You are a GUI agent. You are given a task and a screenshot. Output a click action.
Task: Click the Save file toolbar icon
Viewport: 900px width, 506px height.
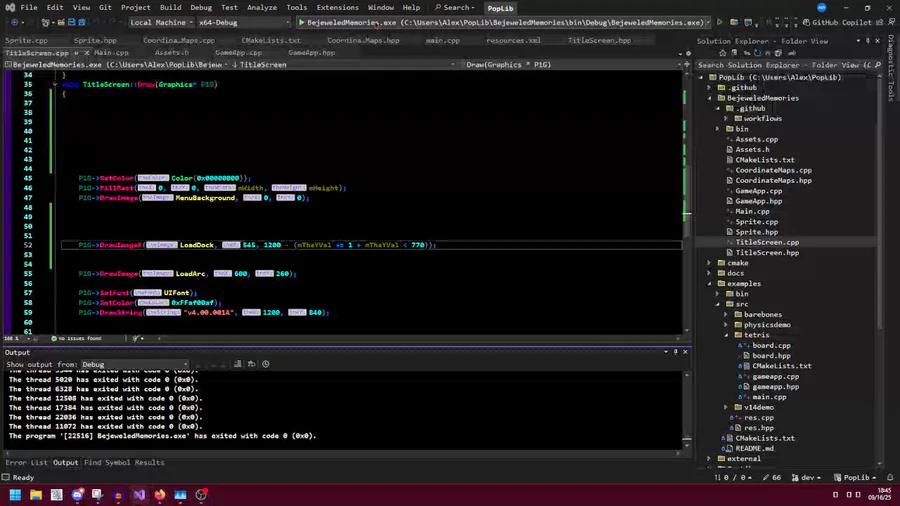[x=72, y=22]
